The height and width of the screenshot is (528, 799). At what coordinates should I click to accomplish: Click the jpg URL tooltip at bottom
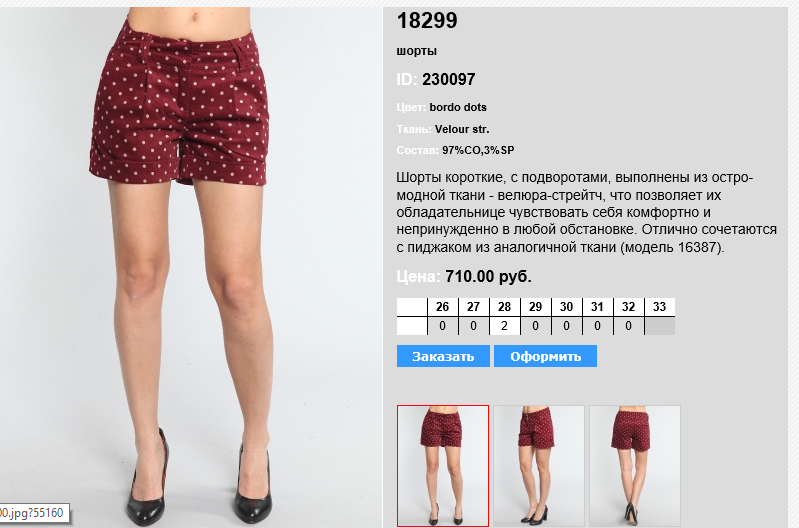point(33,513)
